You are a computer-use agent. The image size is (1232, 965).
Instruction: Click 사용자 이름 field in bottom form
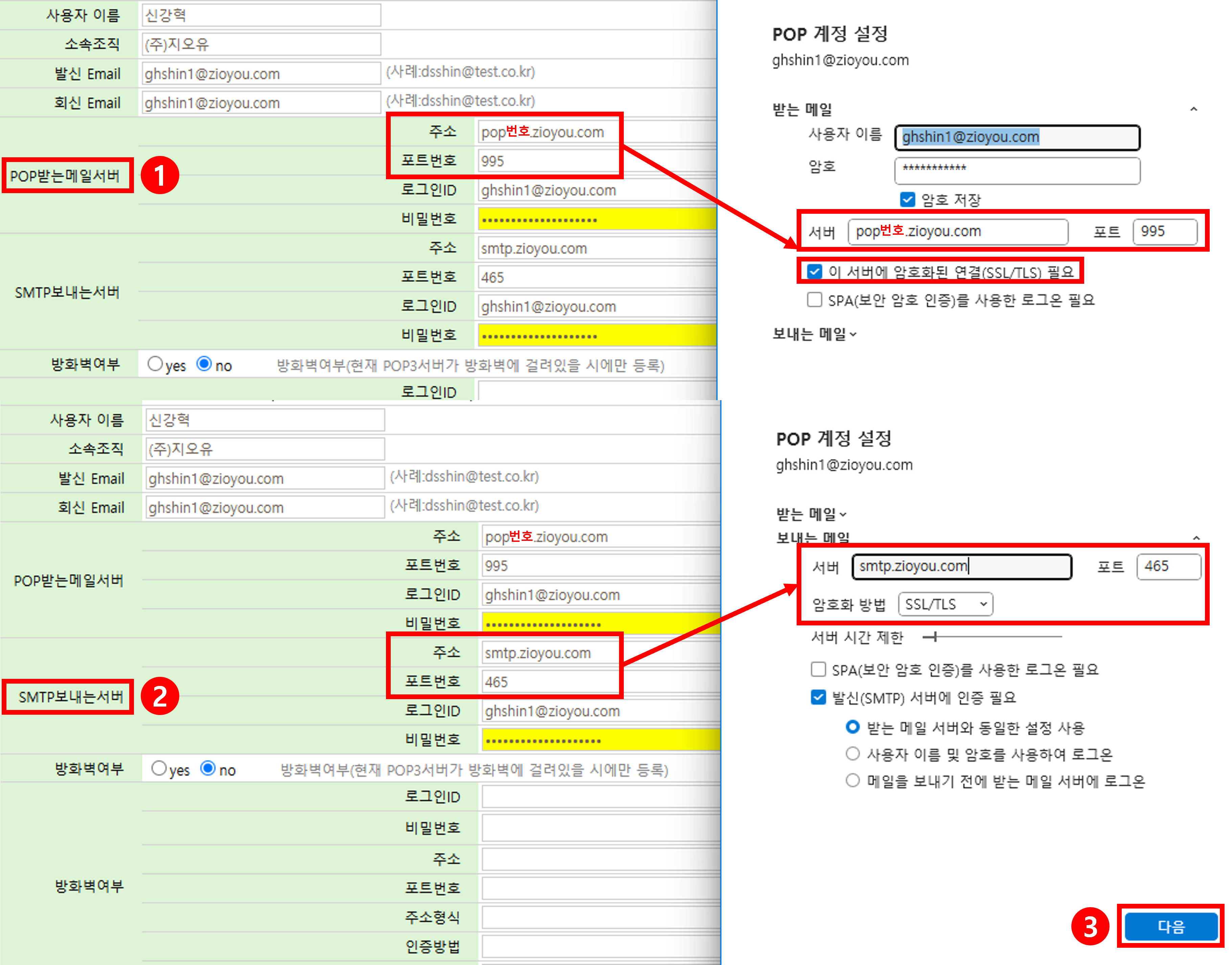265,420
